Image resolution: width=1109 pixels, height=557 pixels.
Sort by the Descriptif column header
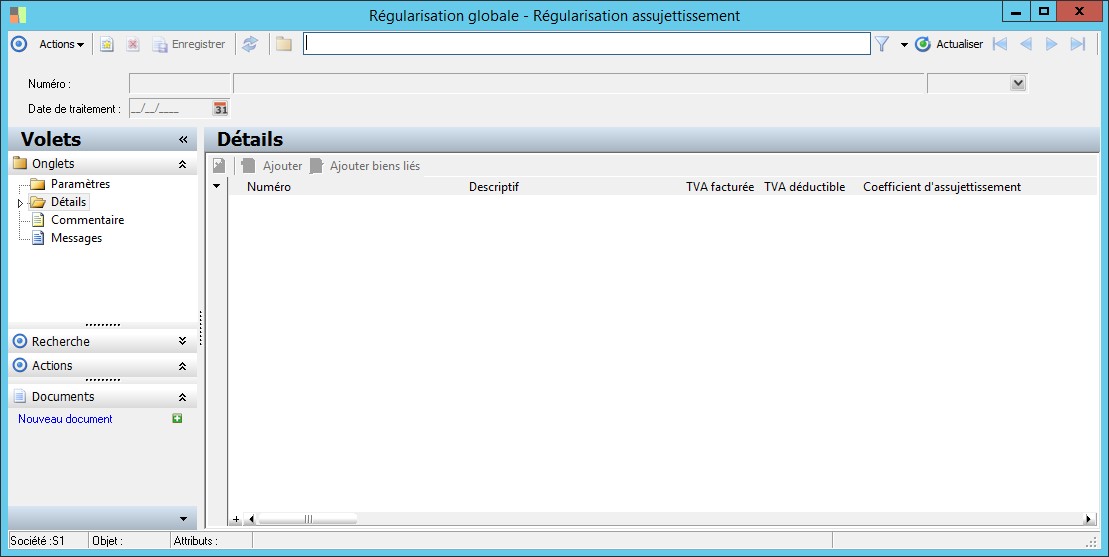pos(494,187)
